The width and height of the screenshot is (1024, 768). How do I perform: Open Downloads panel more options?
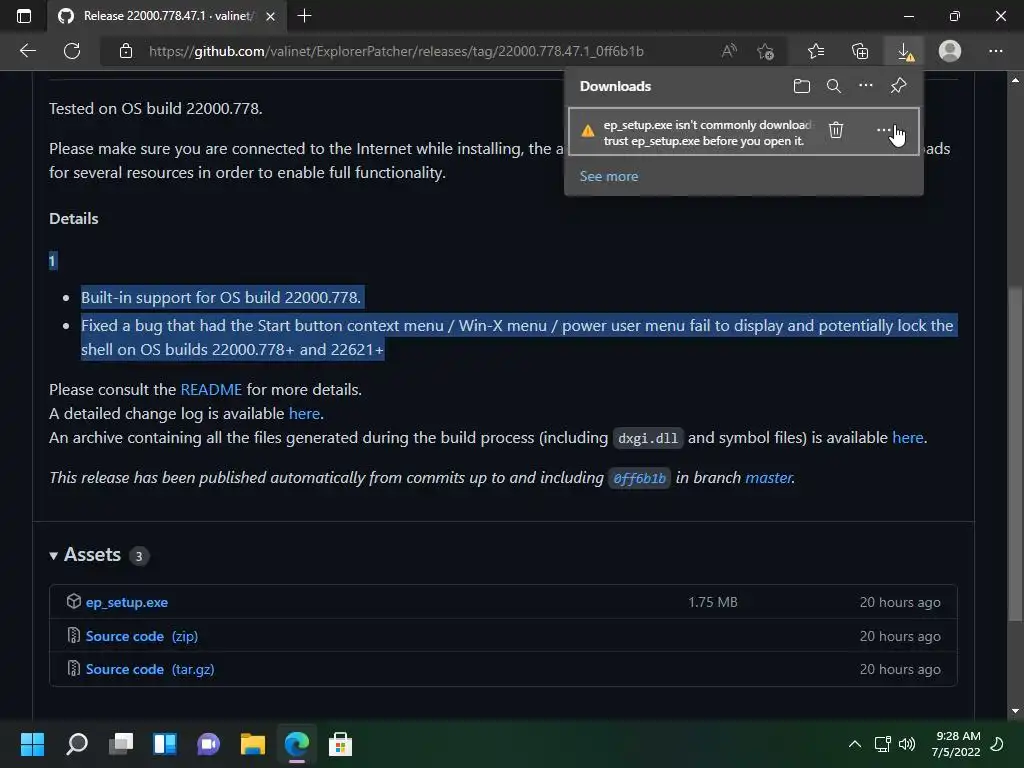click(x=865, y=86)
